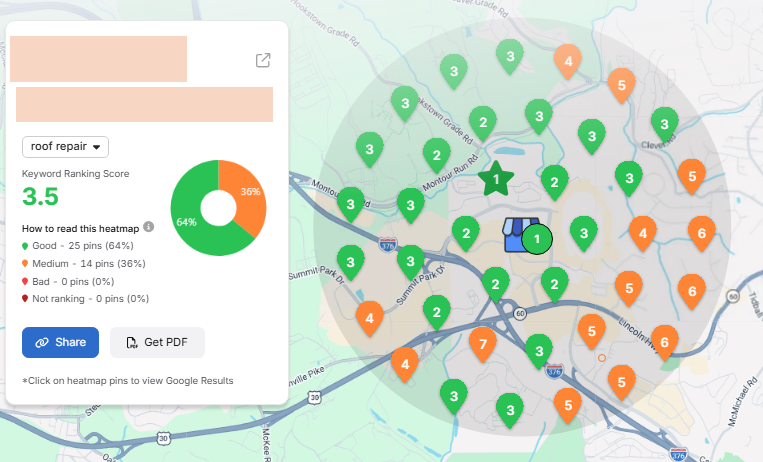763x462 pixels.
Task: Share the heatmap with the Share button
Action: [60, 342]
